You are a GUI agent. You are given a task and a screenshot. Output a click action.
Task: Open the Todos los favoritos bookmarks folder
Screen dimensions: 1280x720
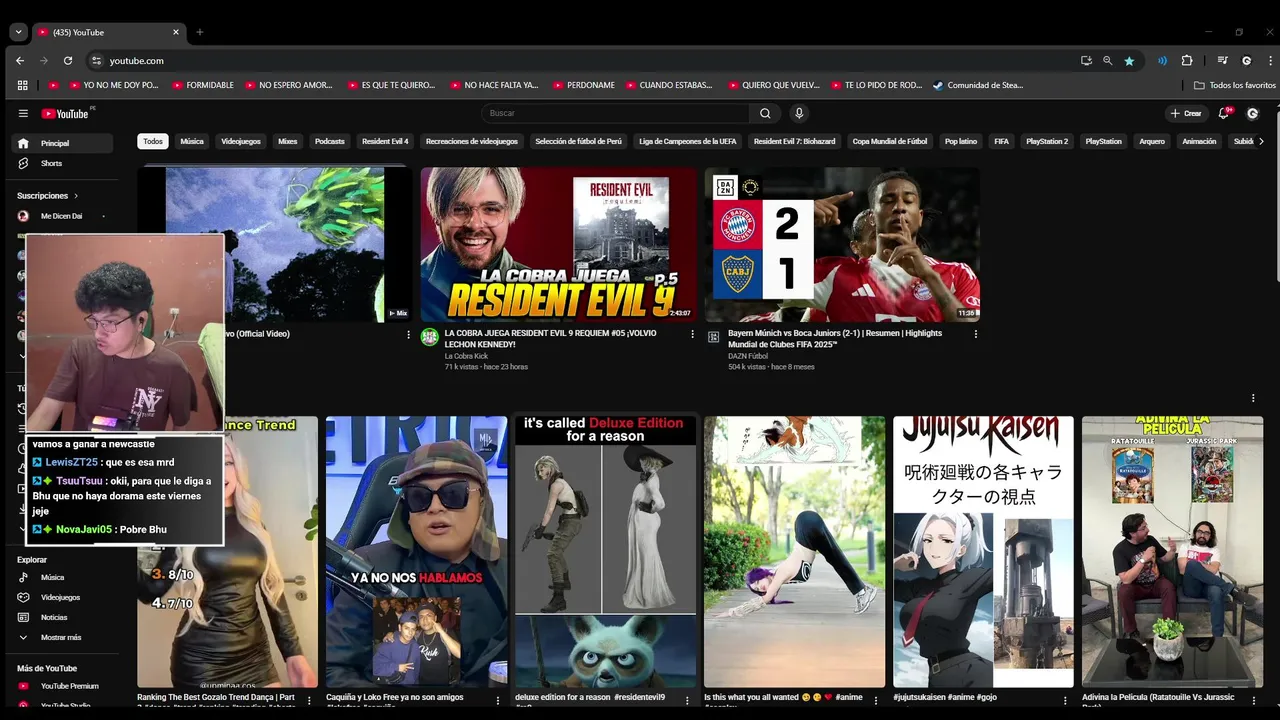point(1235,85)
